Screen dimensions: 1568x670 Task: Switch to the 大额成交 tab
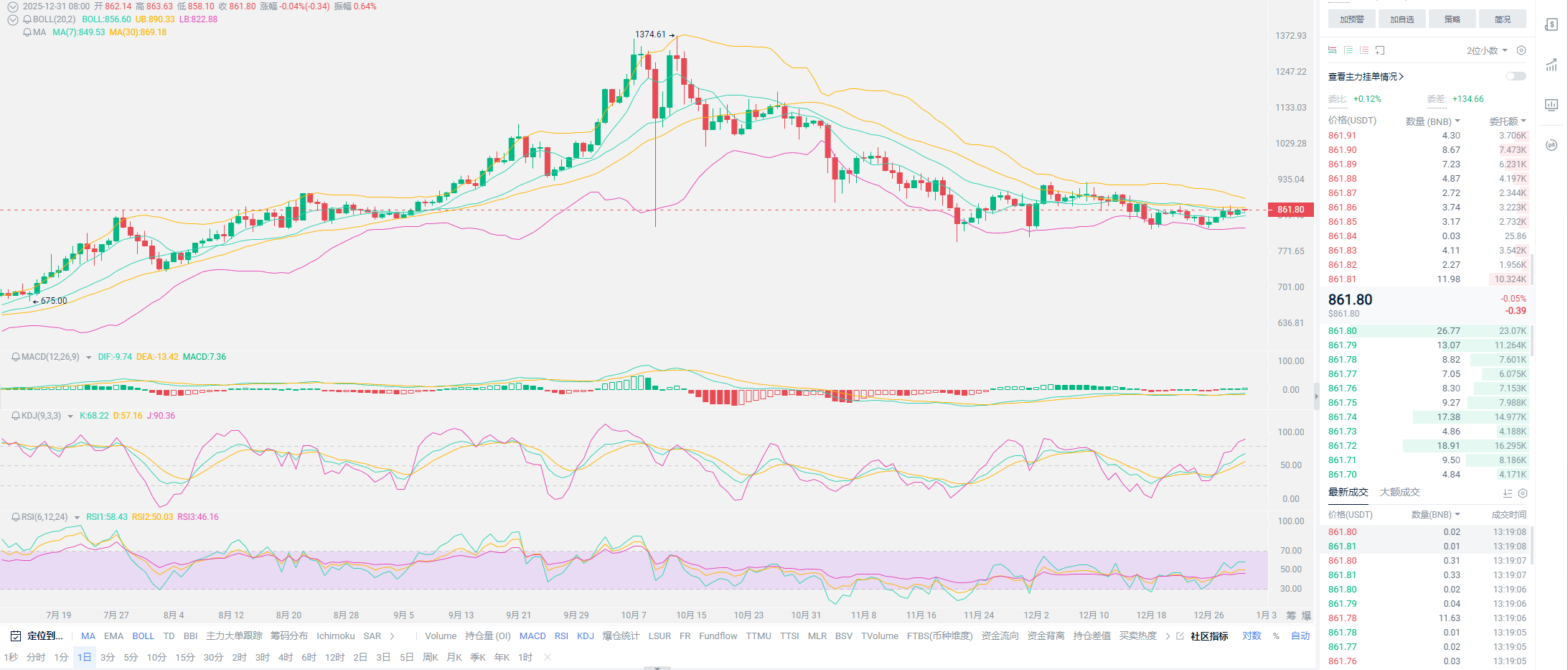(x=1399, y=492)
